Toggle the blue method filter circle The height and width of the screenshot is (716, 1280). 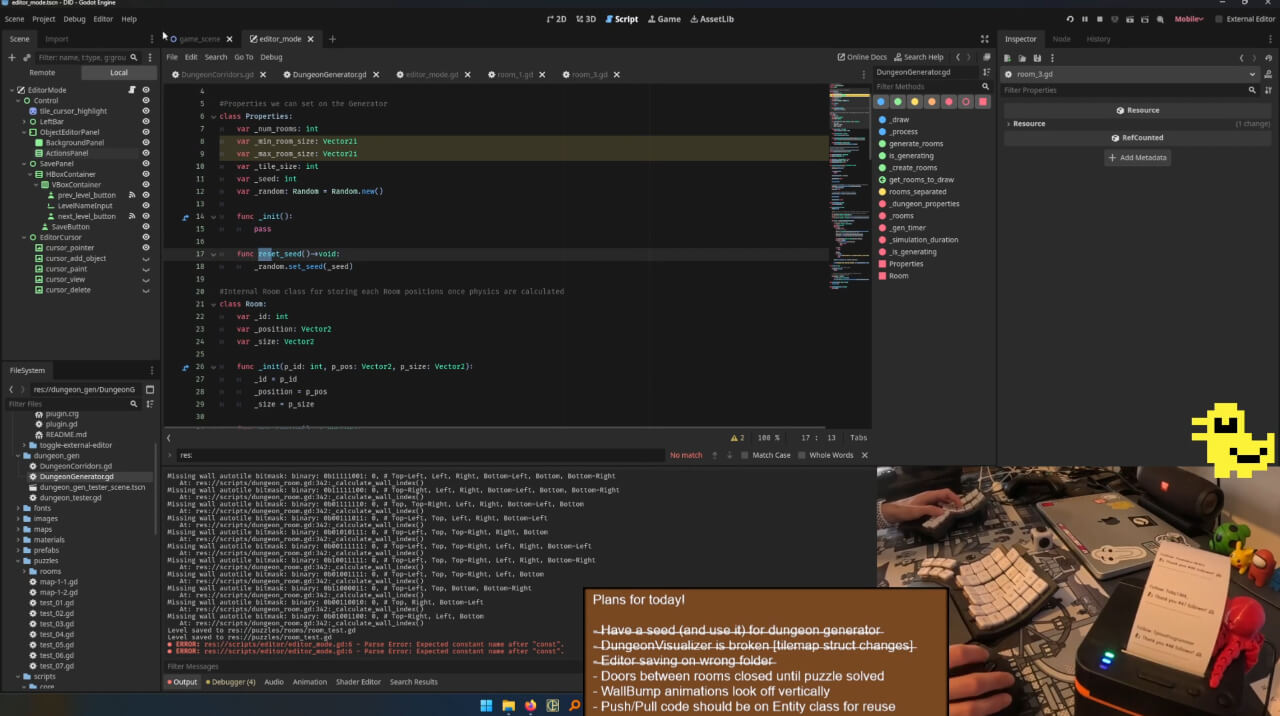pos(881,102)
